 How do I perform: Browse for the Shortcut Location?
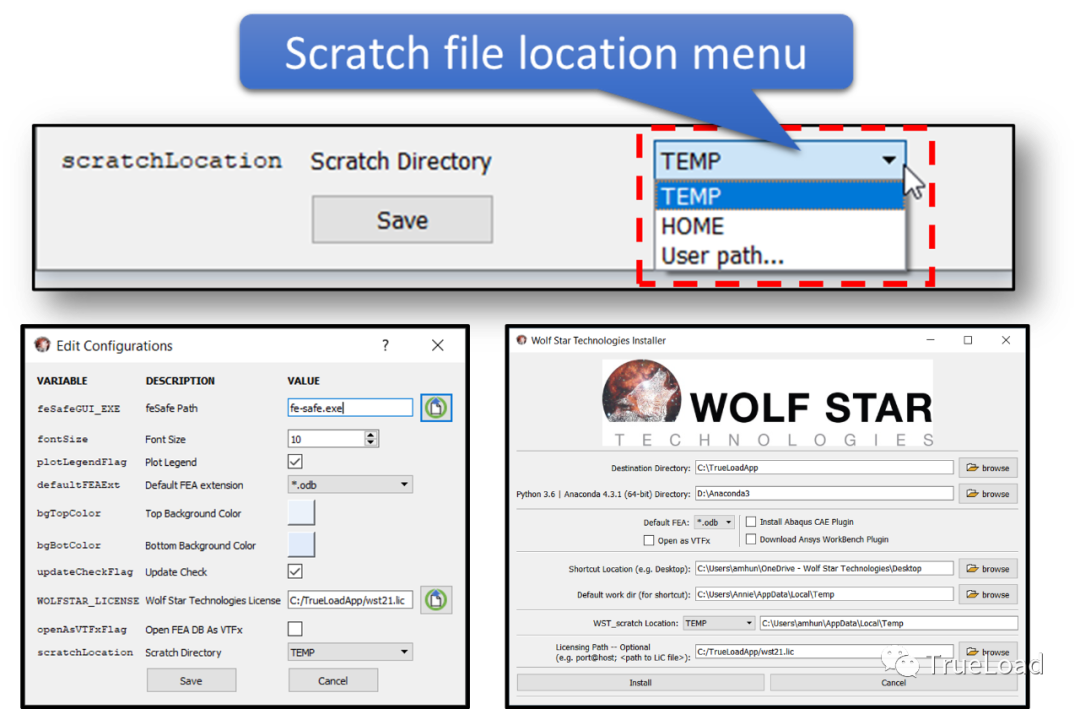[988, 568]
